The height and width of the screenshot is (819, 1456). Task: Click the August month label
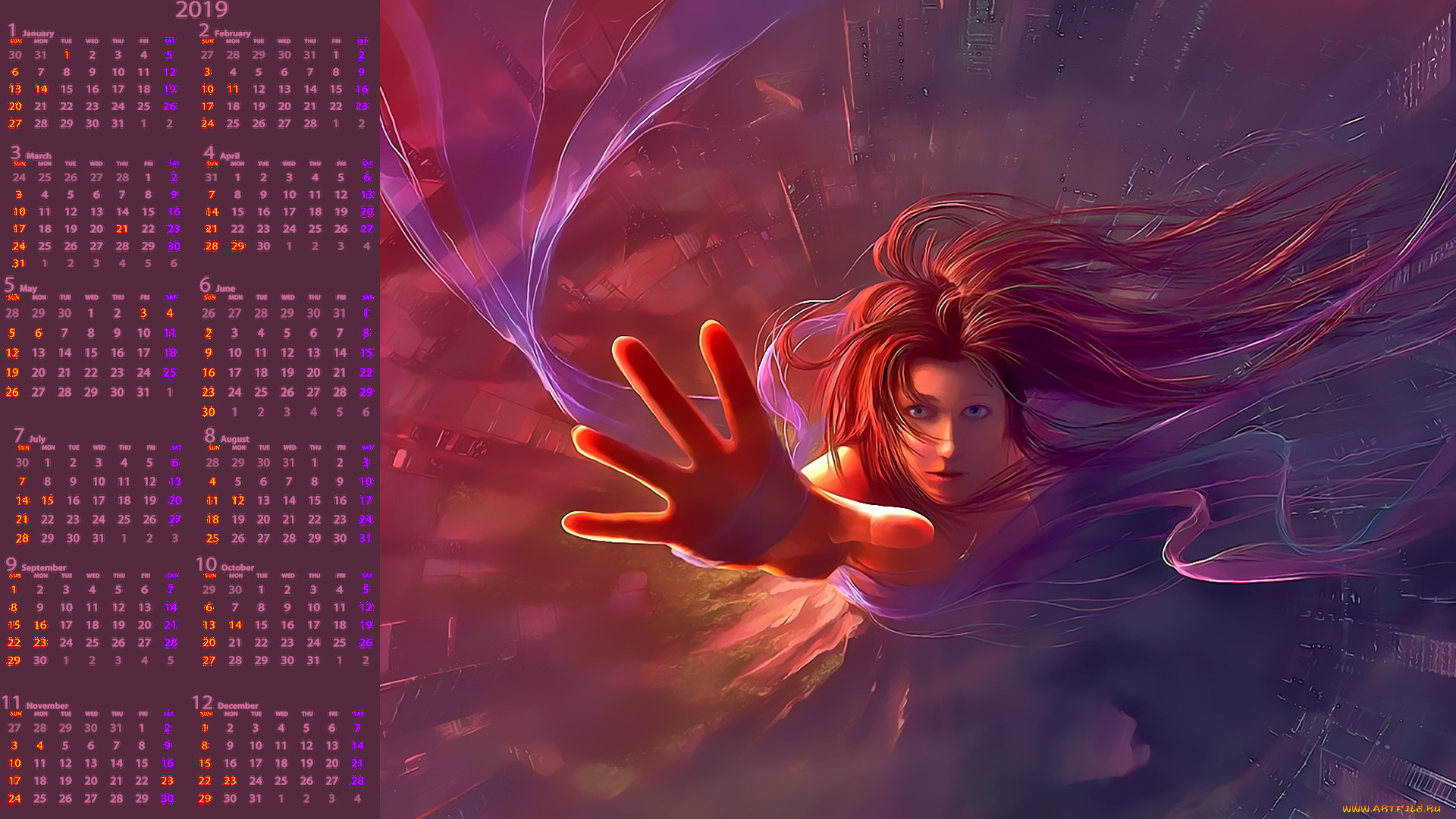click(x=234, y=439)
